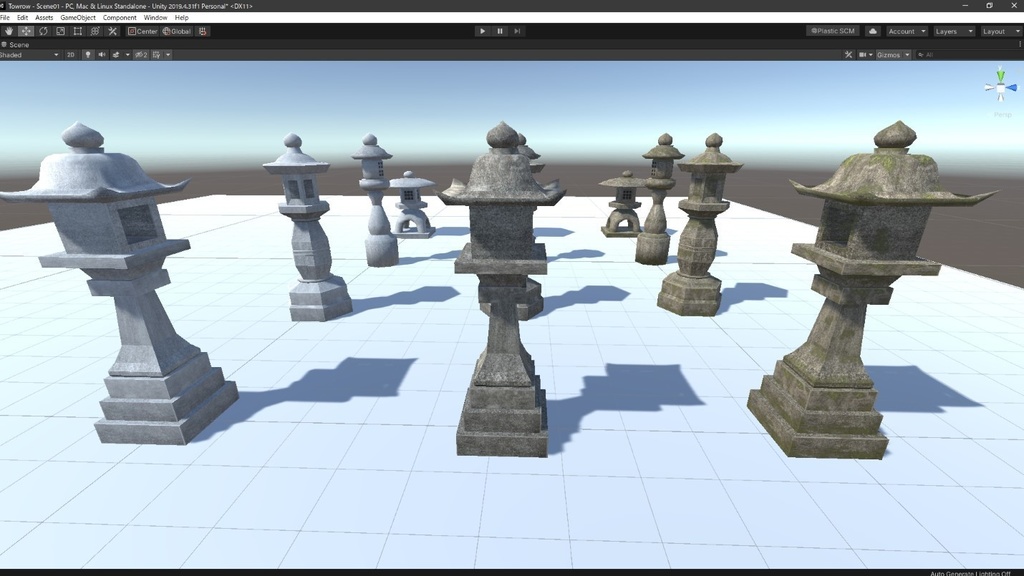Minimize the Unity window
1024x576 pixels.
tap(965, 5)
